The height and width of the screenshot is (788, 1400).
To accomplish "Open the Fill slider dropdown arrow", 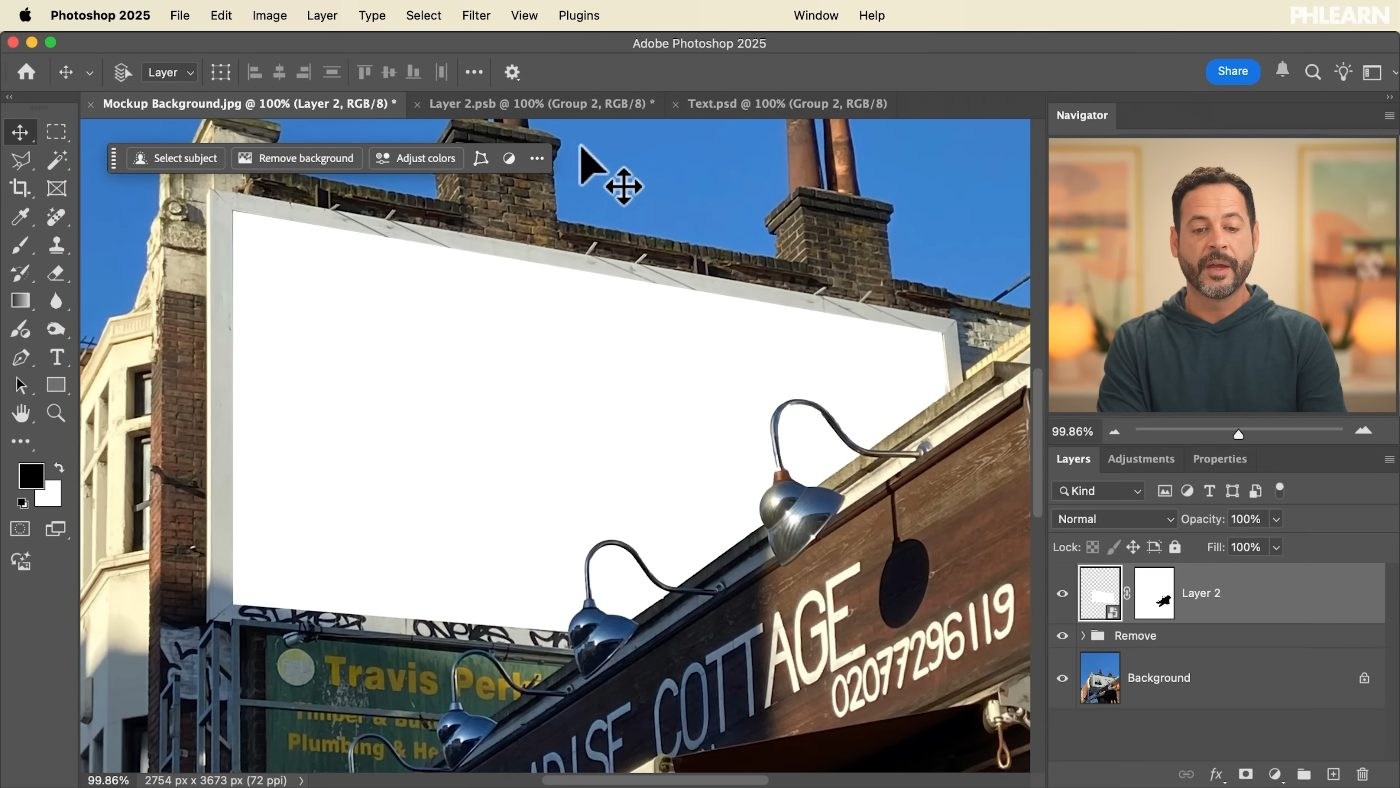I will pyautogui.click(x=1275, y=547).
